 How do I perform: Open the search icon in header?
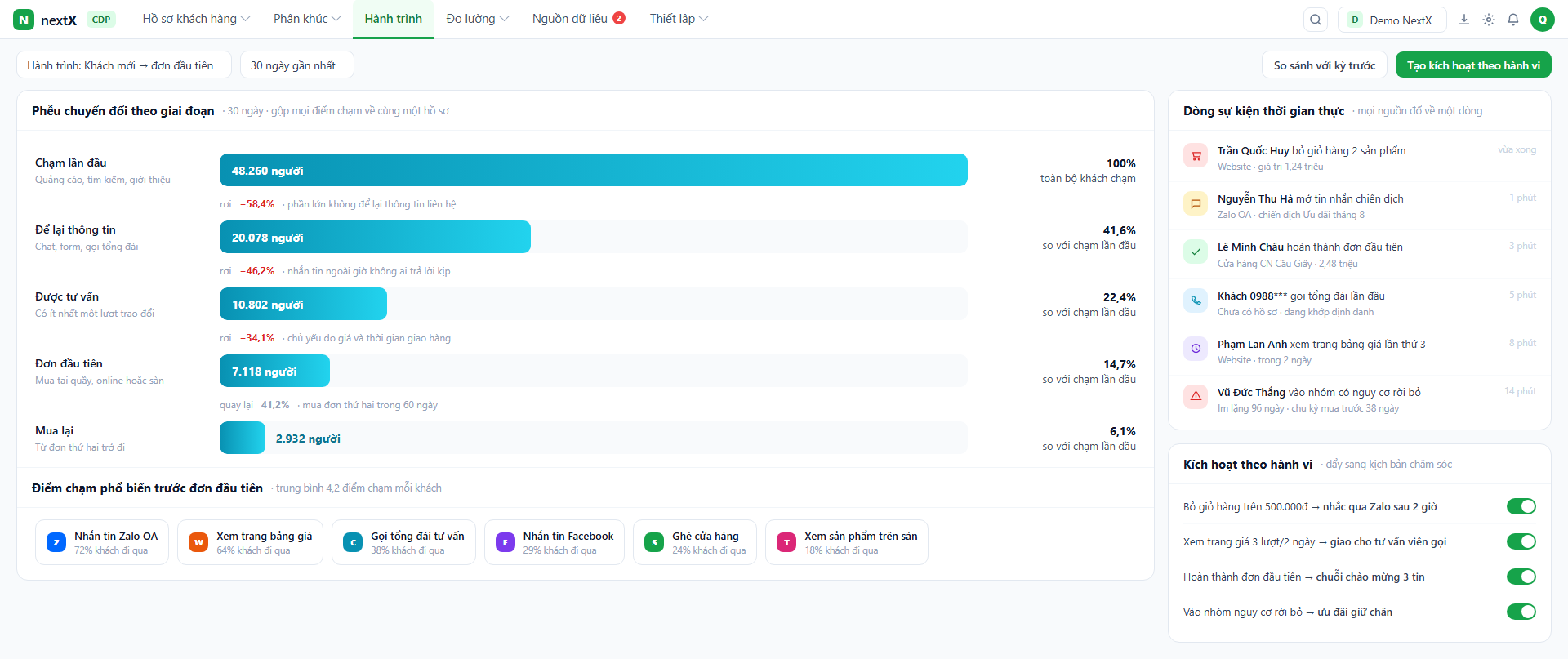tap(1315, 20)
